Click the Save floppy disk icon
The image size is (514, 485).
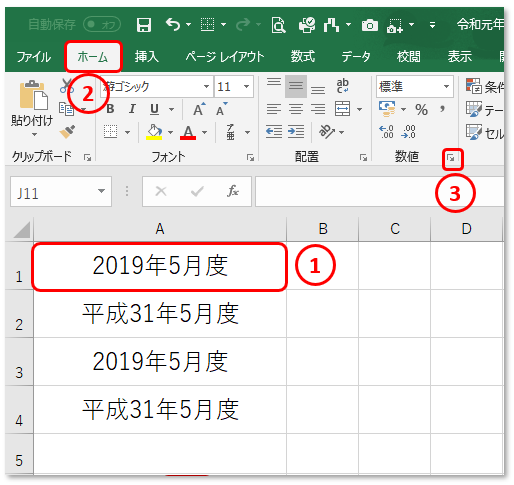coord(144,25)
